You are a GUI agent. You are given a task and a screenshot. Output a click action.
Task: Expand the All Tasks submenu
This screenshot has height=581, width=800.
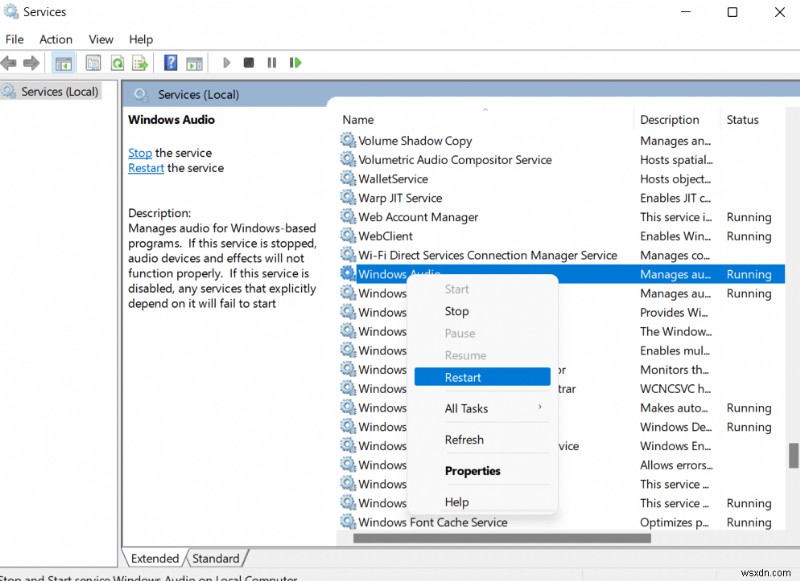(x=466, y=408)
